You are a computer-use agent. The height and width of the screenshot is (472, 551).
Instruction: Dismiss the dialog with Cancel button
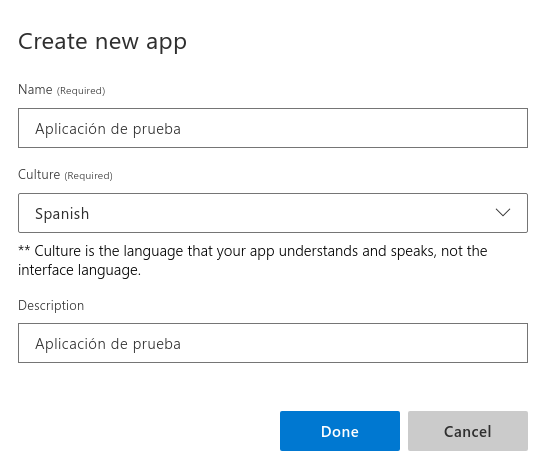(468, 431)
